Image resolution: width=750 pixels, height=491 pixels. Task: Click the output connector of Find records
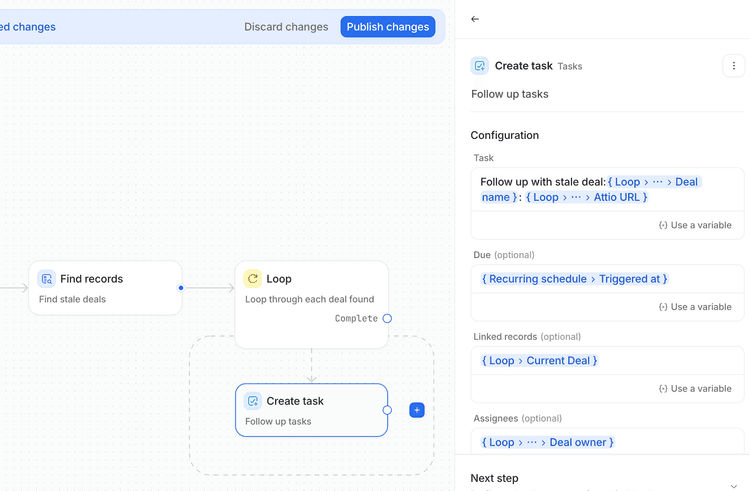tap(181, 288)
